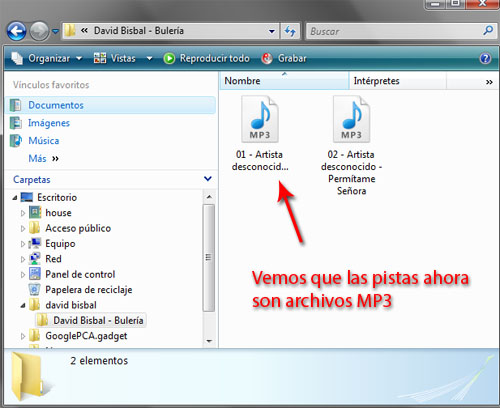The image size is (500, 408).
Task: Open the Música favorite link
Action: (44, 141)
